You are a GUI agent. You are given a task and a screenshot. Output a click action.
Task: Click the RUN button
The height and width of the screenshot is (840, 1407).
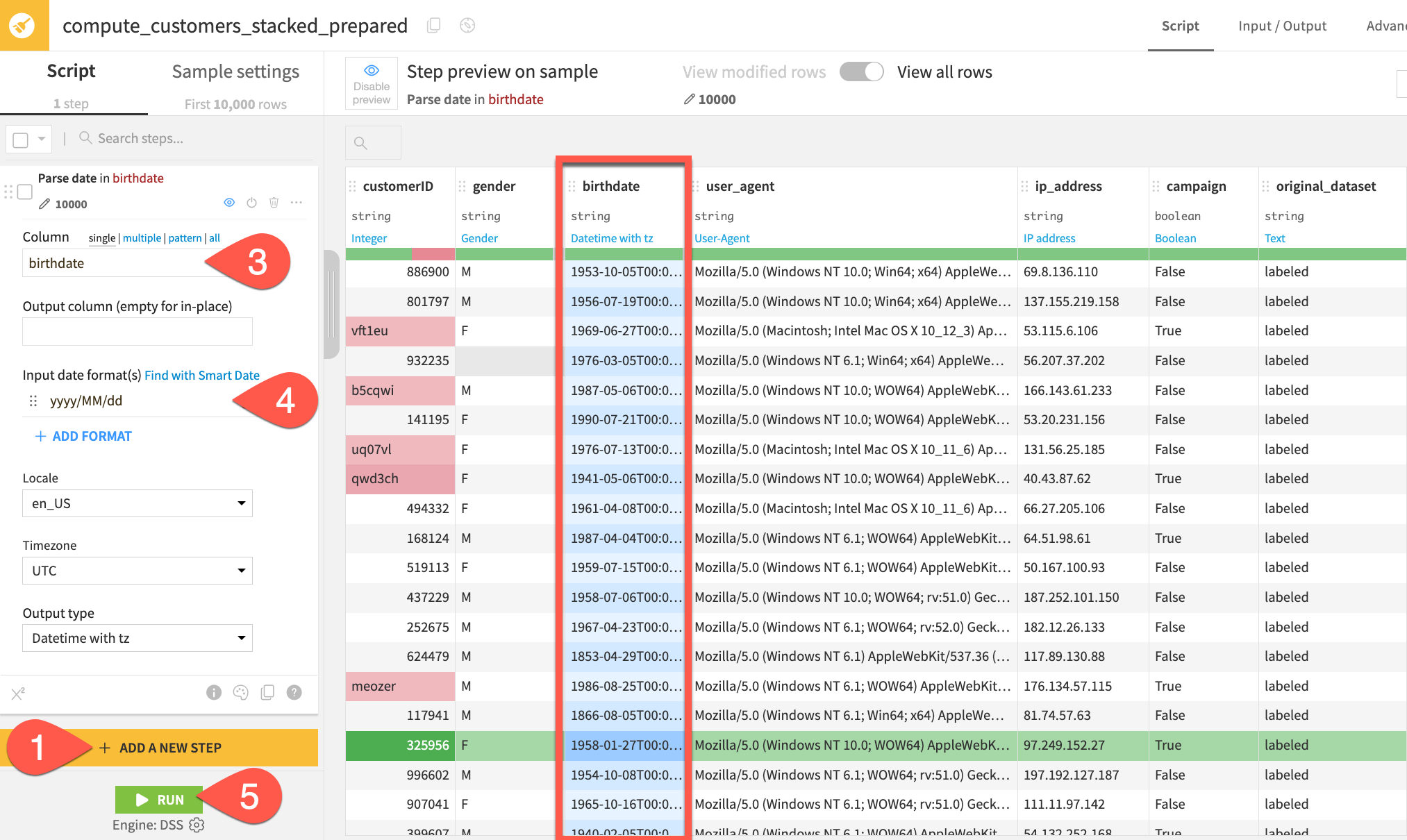pyautogui.click(x=159, y=799)
